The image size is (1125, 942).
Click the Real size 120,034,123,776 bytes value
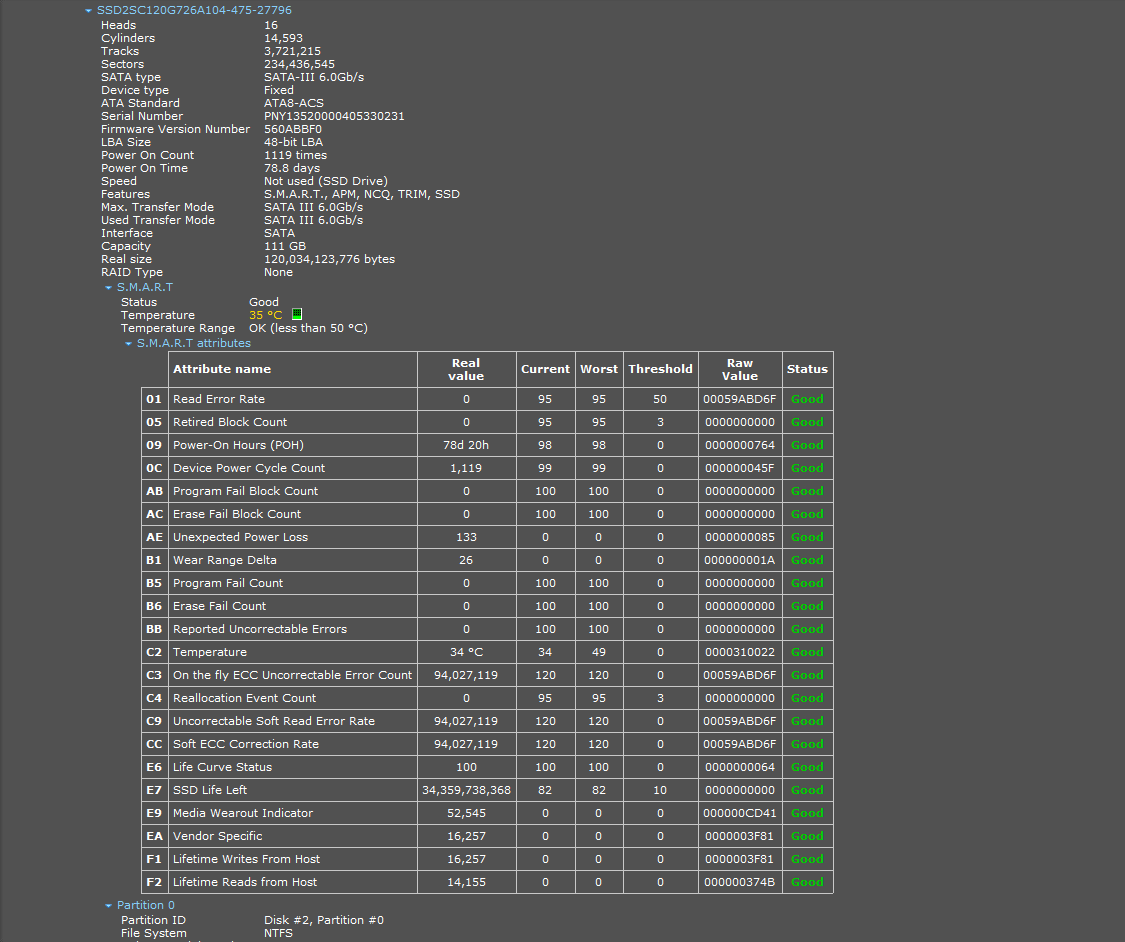(x=329, y=258)
